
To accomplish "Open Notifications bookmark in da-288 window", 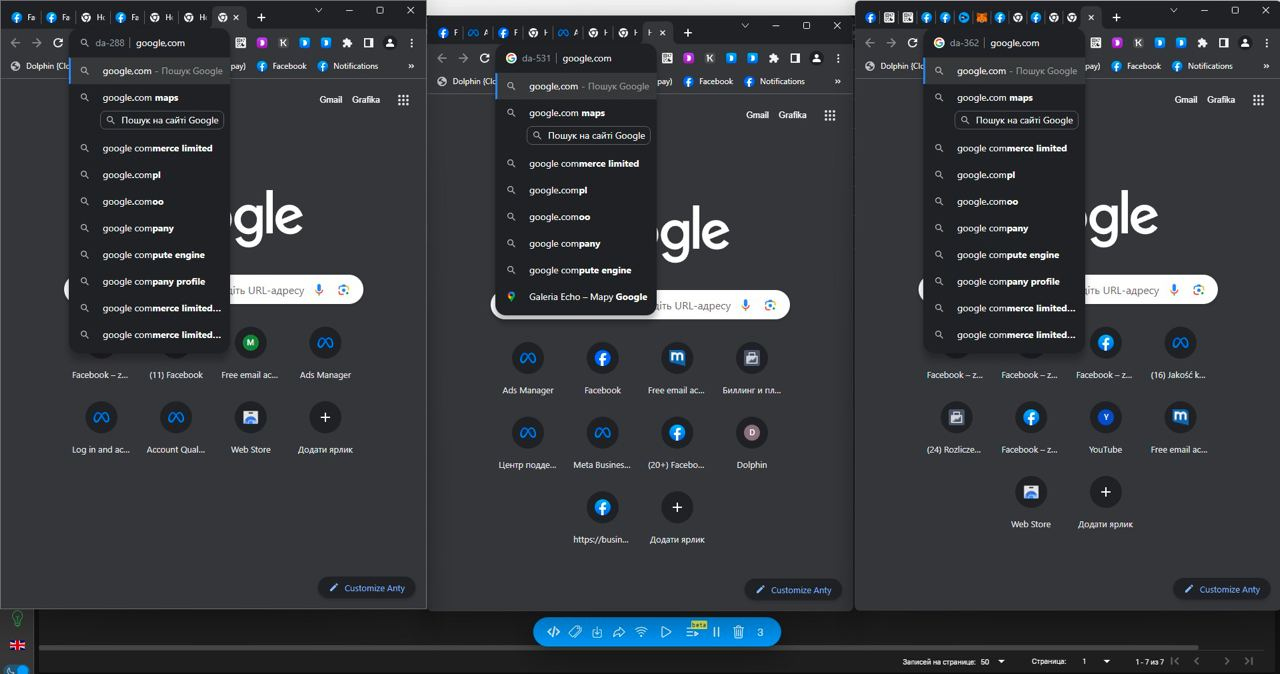I will pos(348,66).
